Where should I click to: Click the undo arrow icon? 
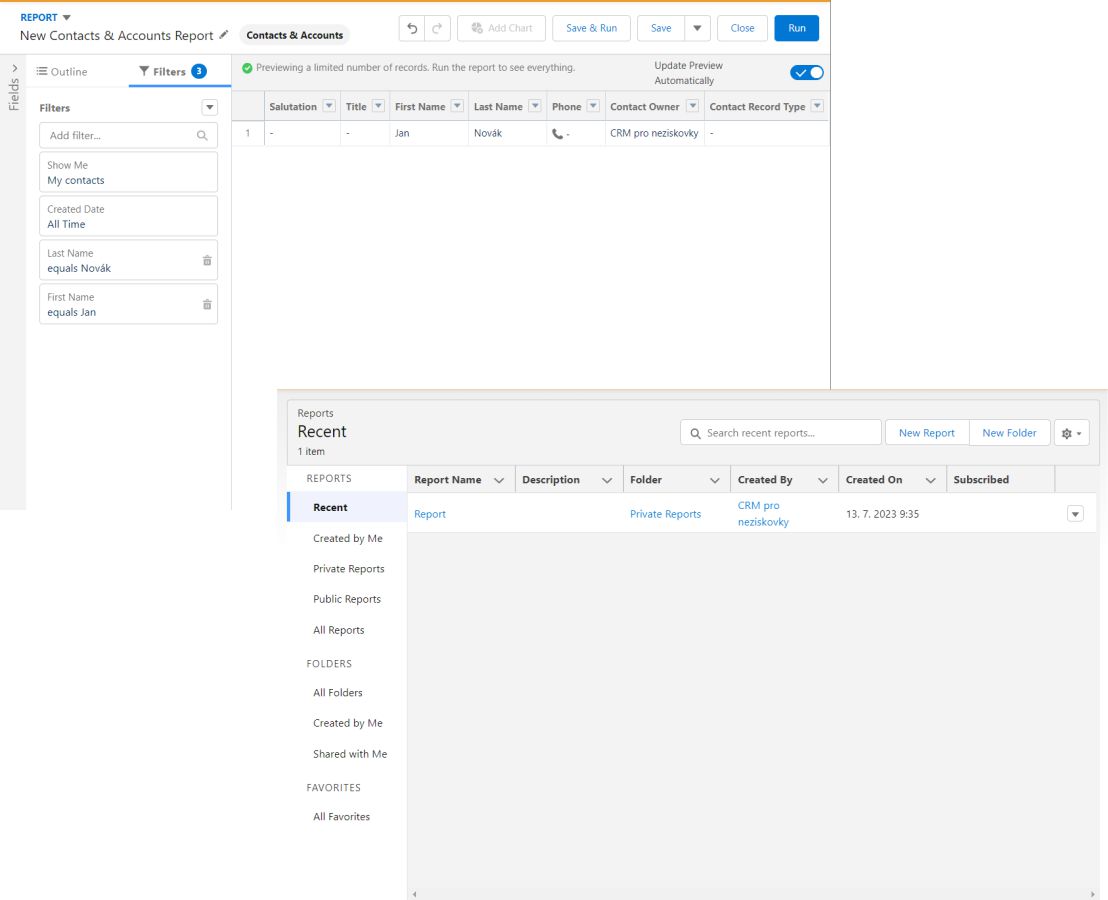click(412, 28)
